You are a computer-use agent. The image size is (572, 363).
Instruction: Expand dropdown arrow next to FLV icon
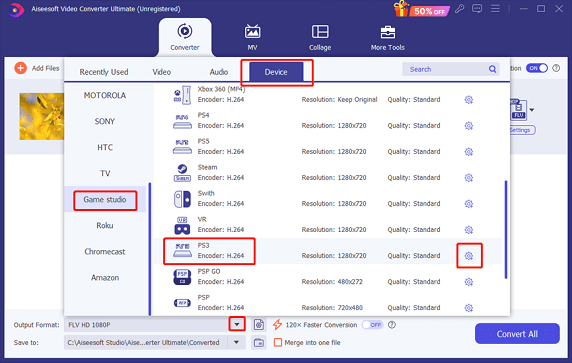coord(532,110)
